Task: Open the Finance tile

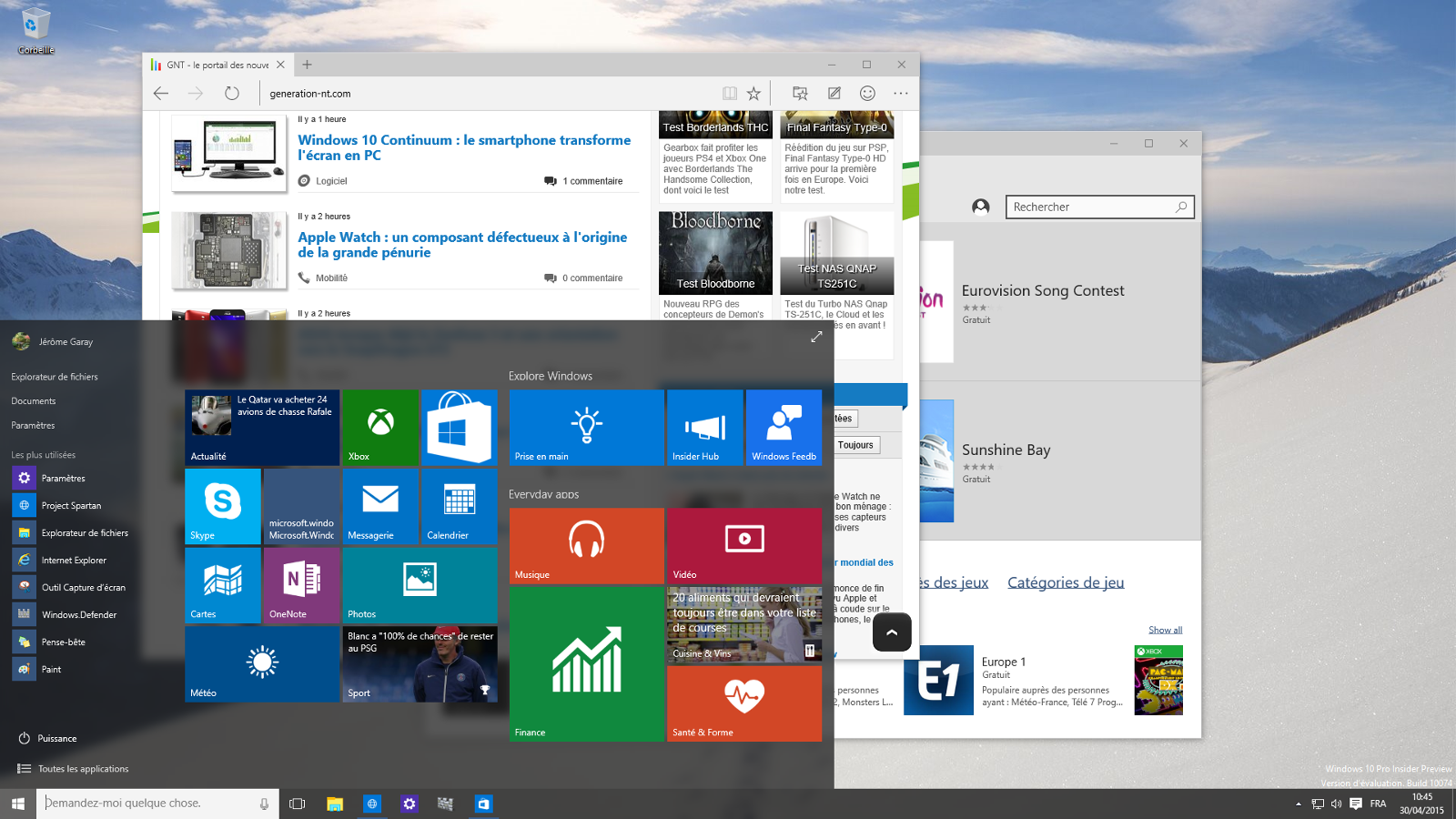Action: [x=586, y=664]
